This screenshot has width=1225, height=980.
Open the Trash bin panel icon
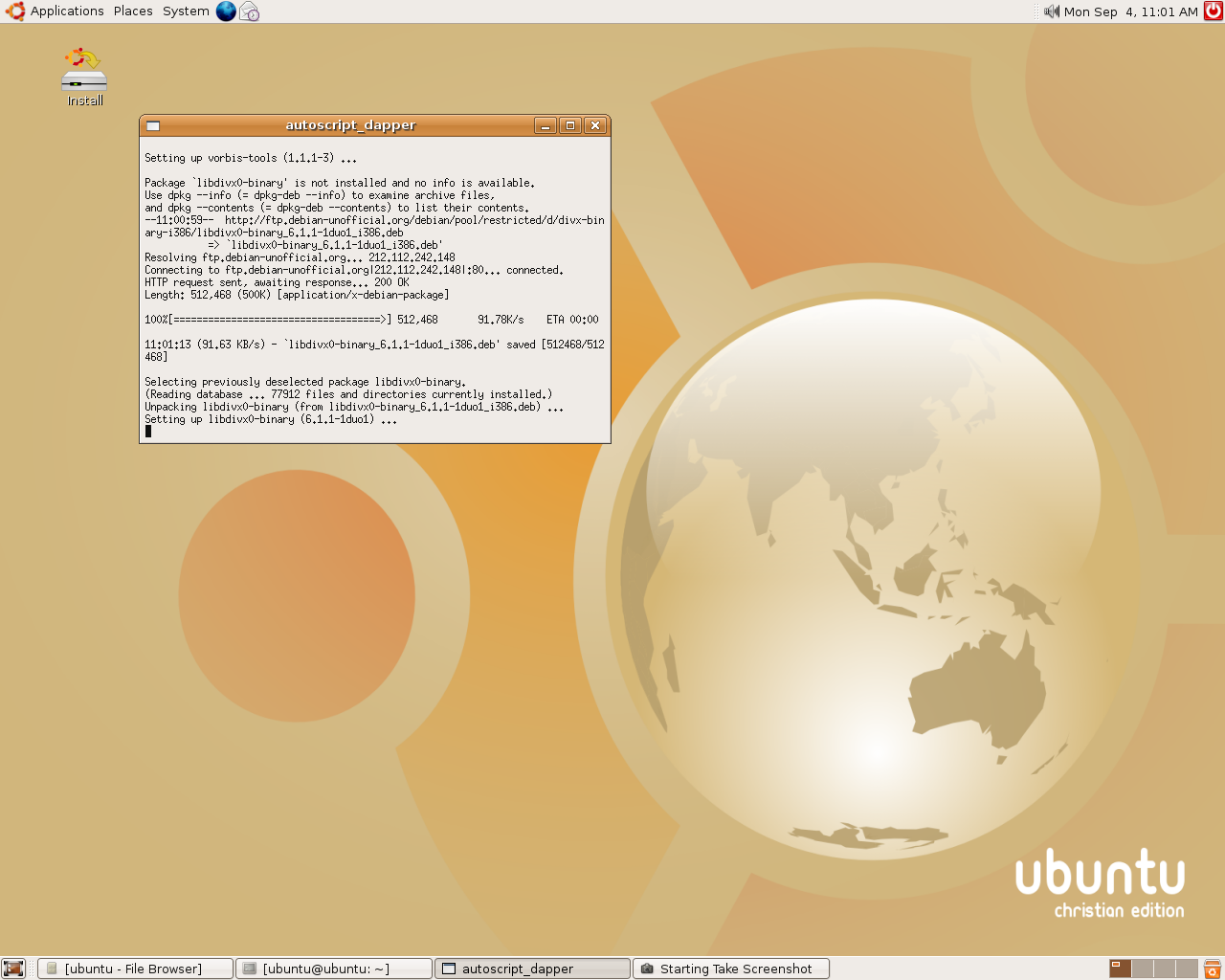point(1213,969)
